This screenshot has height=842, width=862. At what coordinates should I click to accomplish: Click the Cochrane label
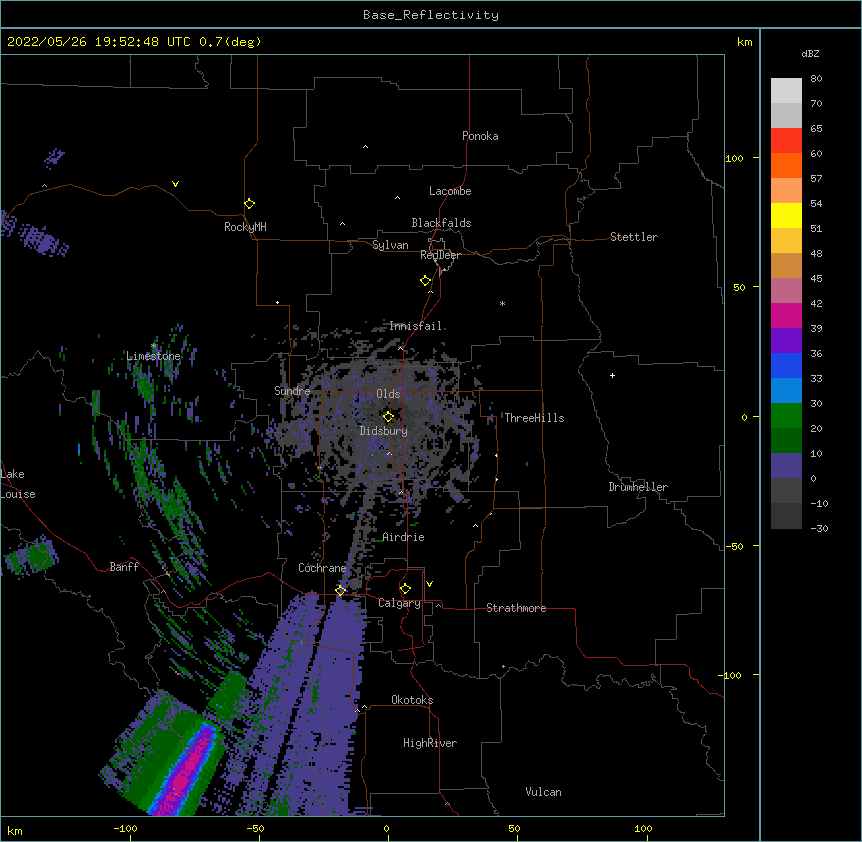point(322,568)
